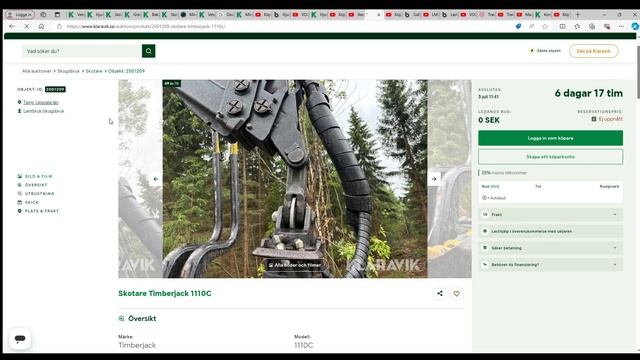
Task: Expand the 'Frakt' section
Action: 550,214
